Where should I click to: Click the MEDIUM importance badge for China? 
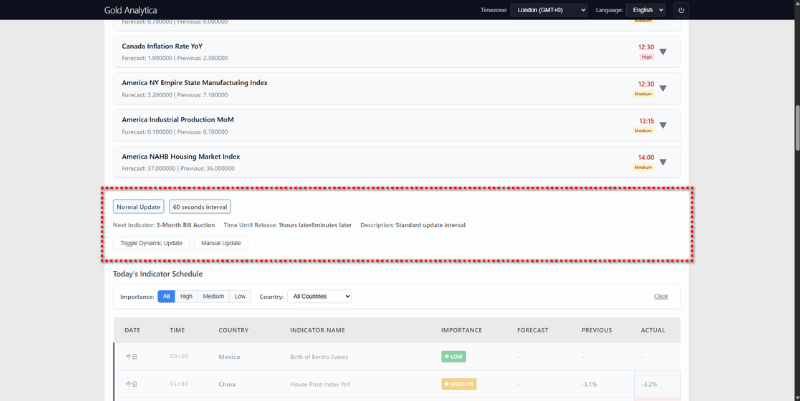[459, 384]
